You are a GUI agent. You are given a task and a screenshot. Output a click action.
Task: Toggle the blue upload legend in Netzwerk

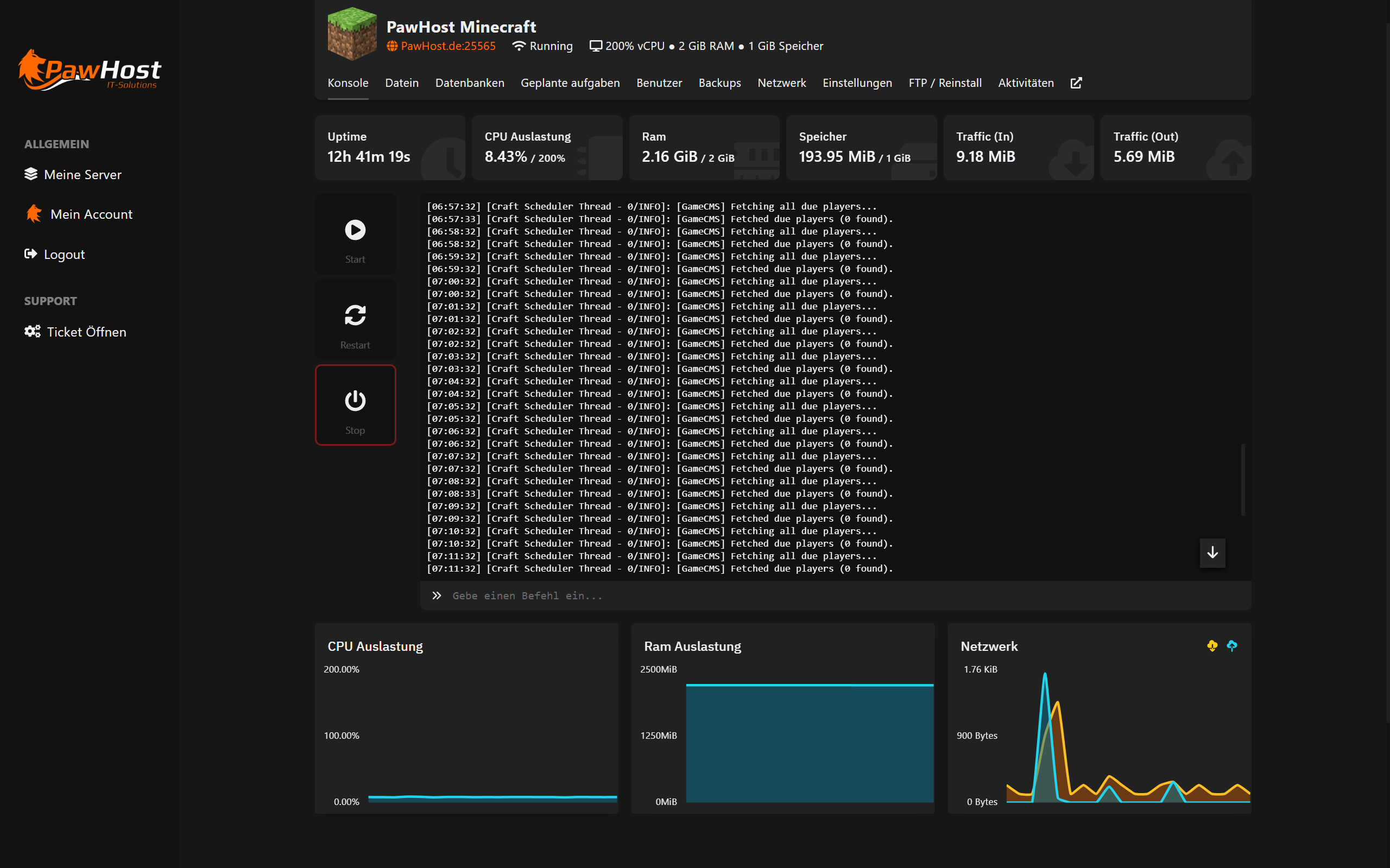[1231, 646]
